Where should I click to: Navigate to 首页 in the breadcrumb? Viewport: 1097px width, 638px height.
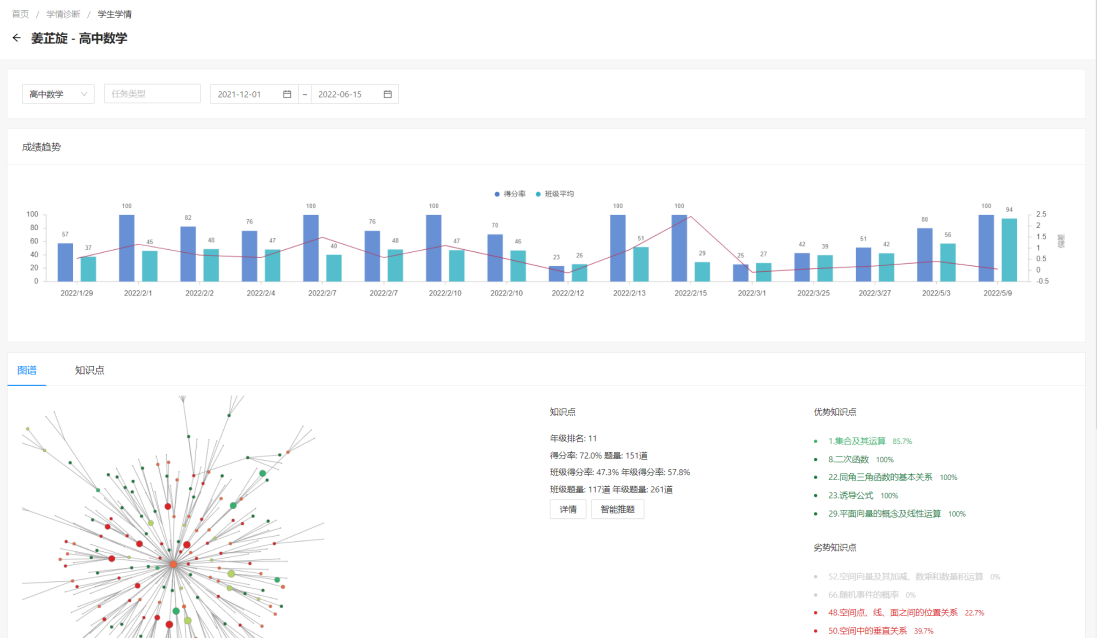pos(20,14)
